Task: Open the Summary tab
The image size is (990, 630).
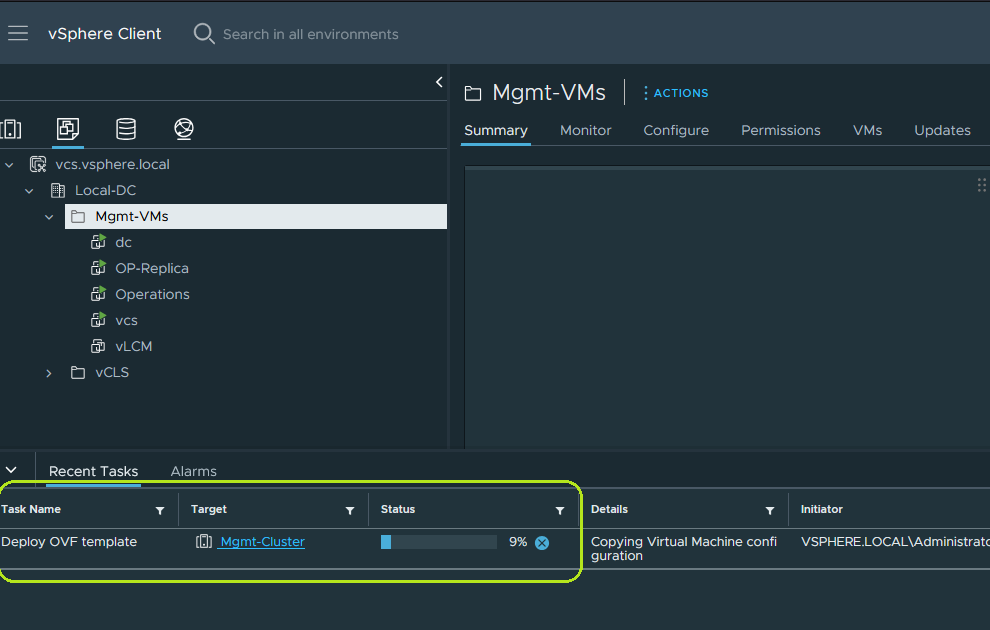Action: (496, 131)
